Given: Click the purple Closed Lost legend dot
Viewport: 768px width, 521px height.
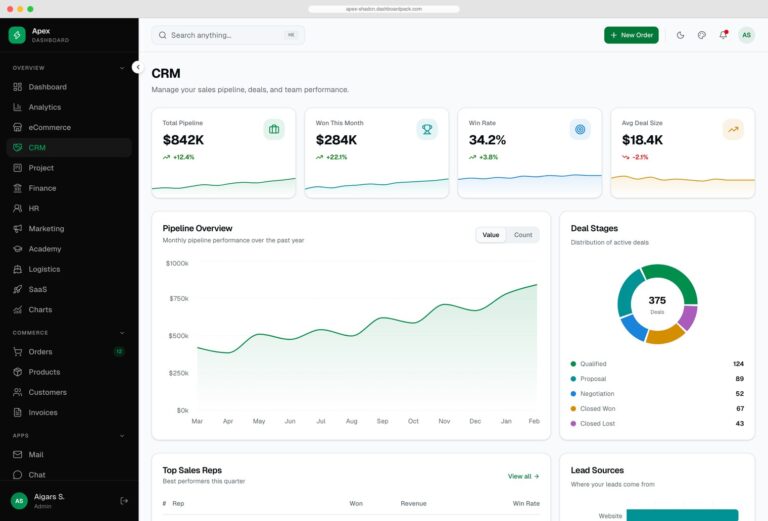Looking at the screenshot, I should [x=573, y=424].
